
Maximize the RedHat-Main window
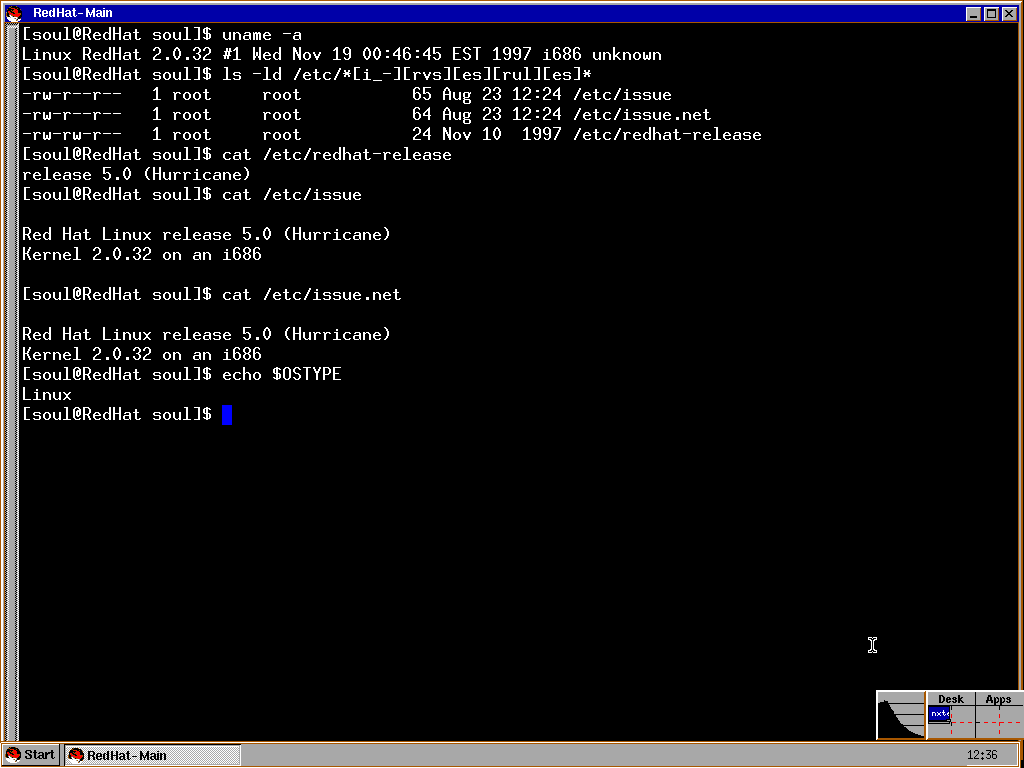pos(991,14)
